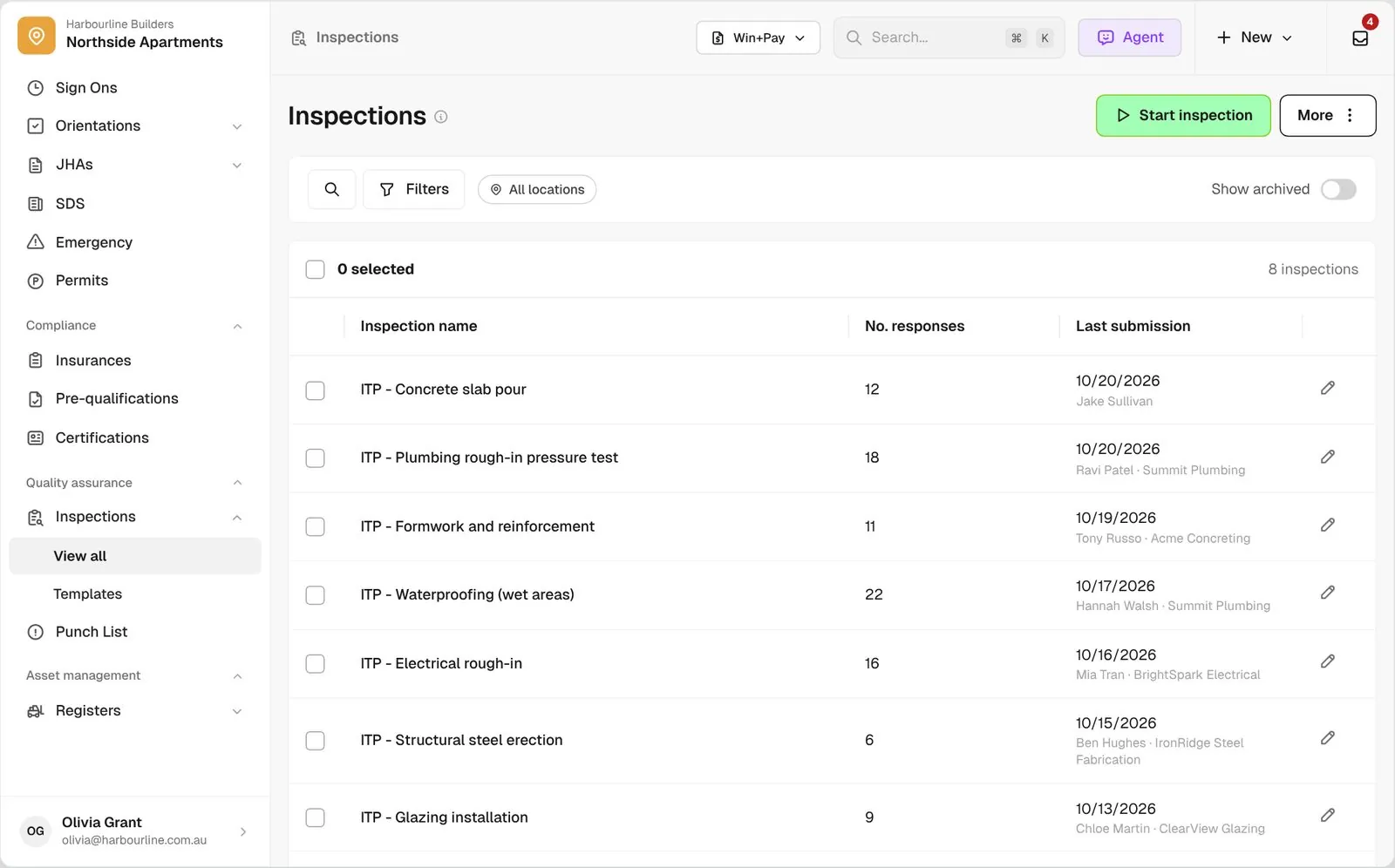Open the table search magnifier button
Image resolution: width=1395 pixels, height=868 pixels.
pyautogui.click(x=331, y=189)
